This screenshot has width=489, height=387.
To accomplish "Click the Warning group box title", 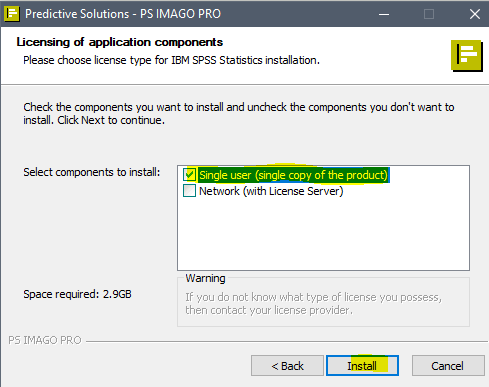I will click(205, 278).
